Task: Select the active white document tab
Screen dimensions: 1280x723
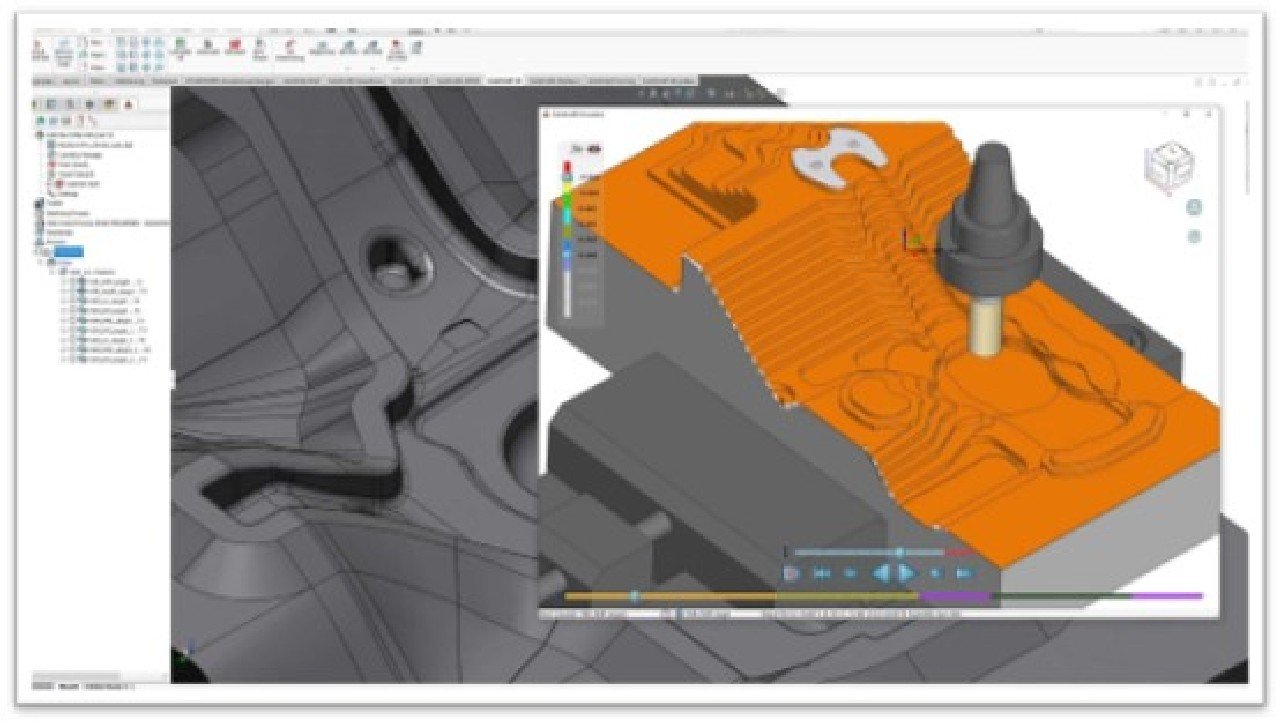Action: tap(503, 80)
